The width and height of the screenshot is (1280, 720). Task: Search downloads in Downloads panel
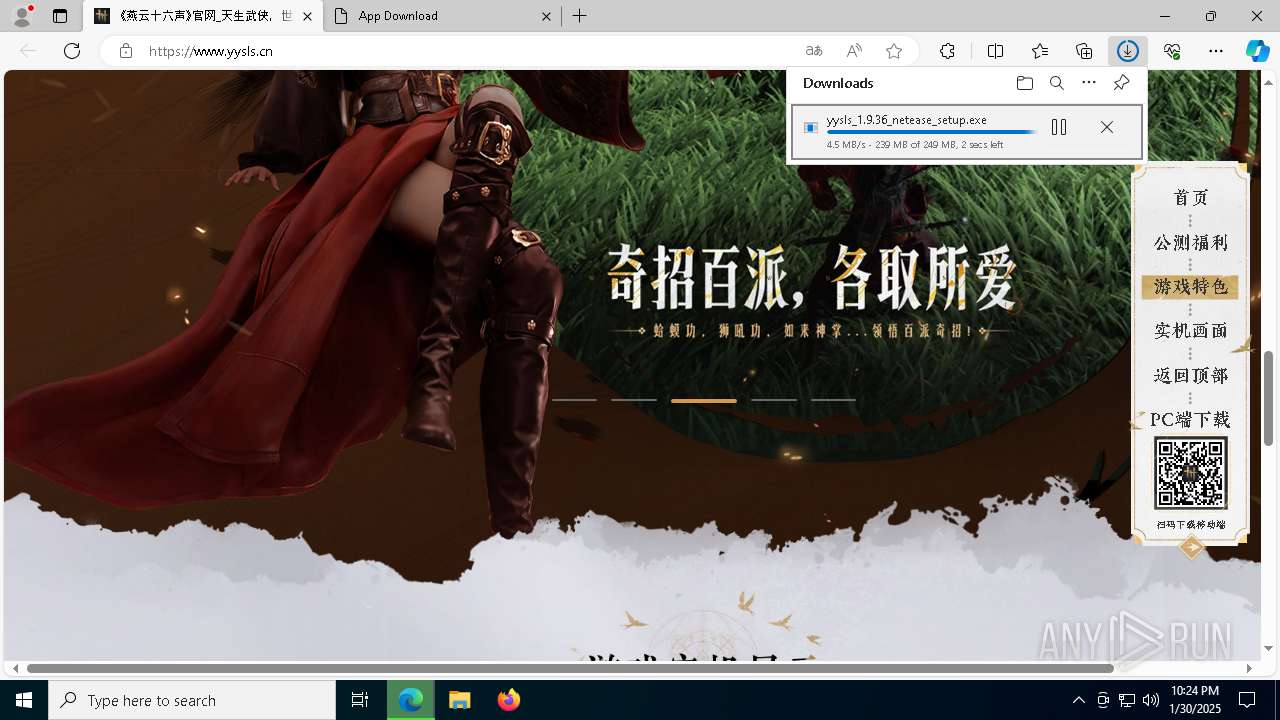(x=1057, y=83)
